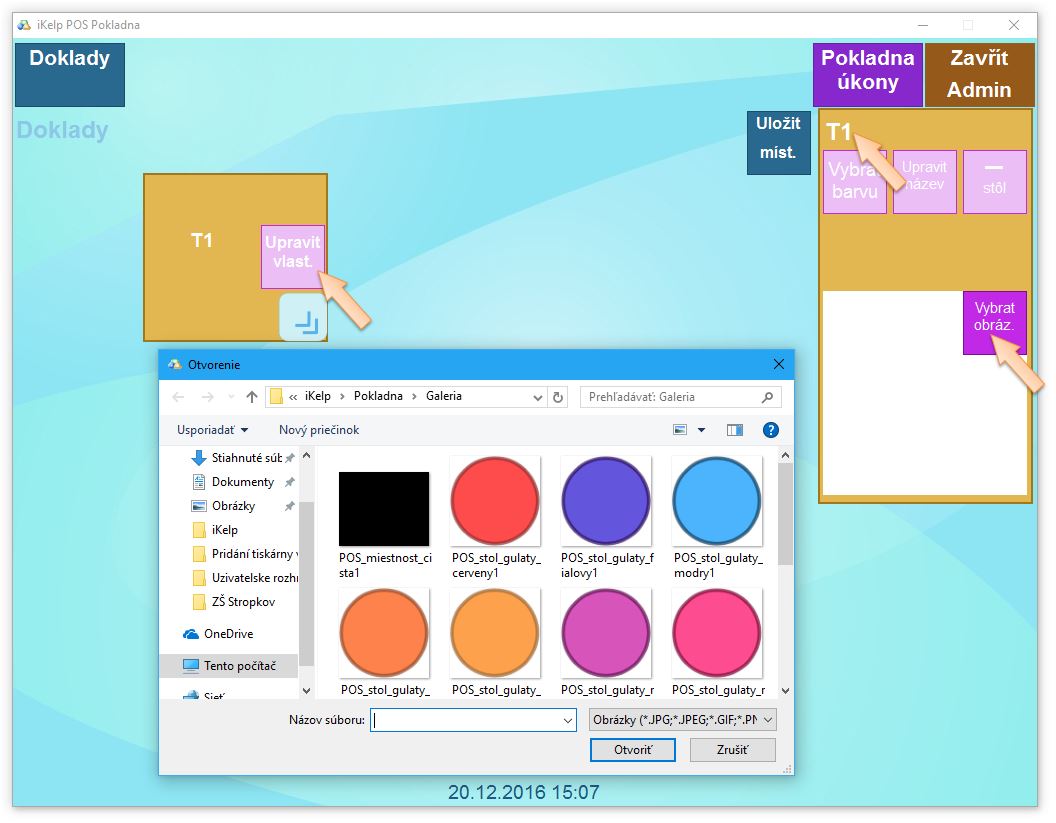Expand the Usporiadať dropdown menu
1056x823 pixels.
[x=212, y=430]
